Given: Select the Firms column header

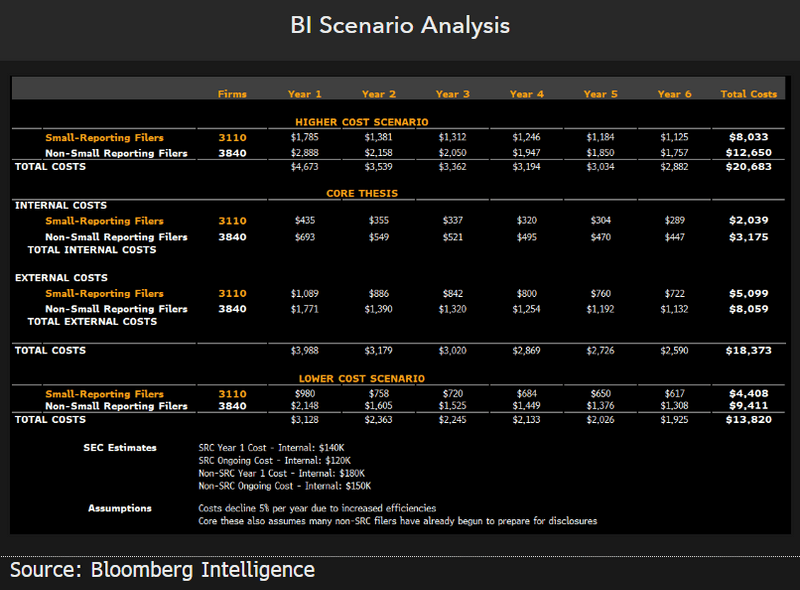Looking at the screenshot, I should [x=232, y=94].
